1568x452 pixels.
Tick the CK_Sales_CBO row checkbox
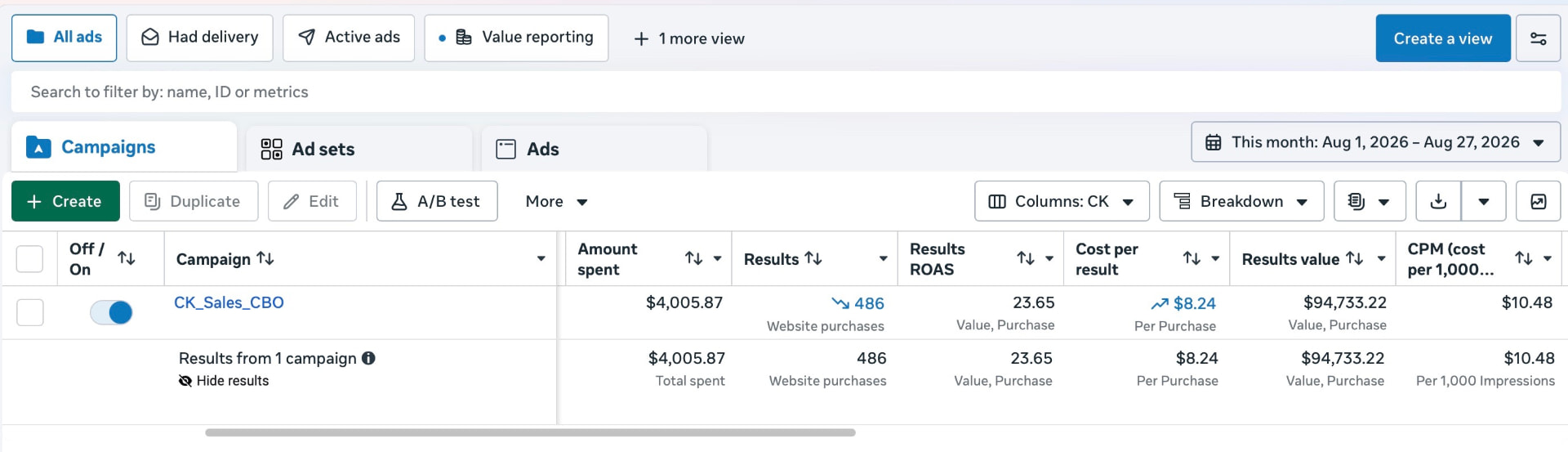pyautogui.click(x=30, y=312)
